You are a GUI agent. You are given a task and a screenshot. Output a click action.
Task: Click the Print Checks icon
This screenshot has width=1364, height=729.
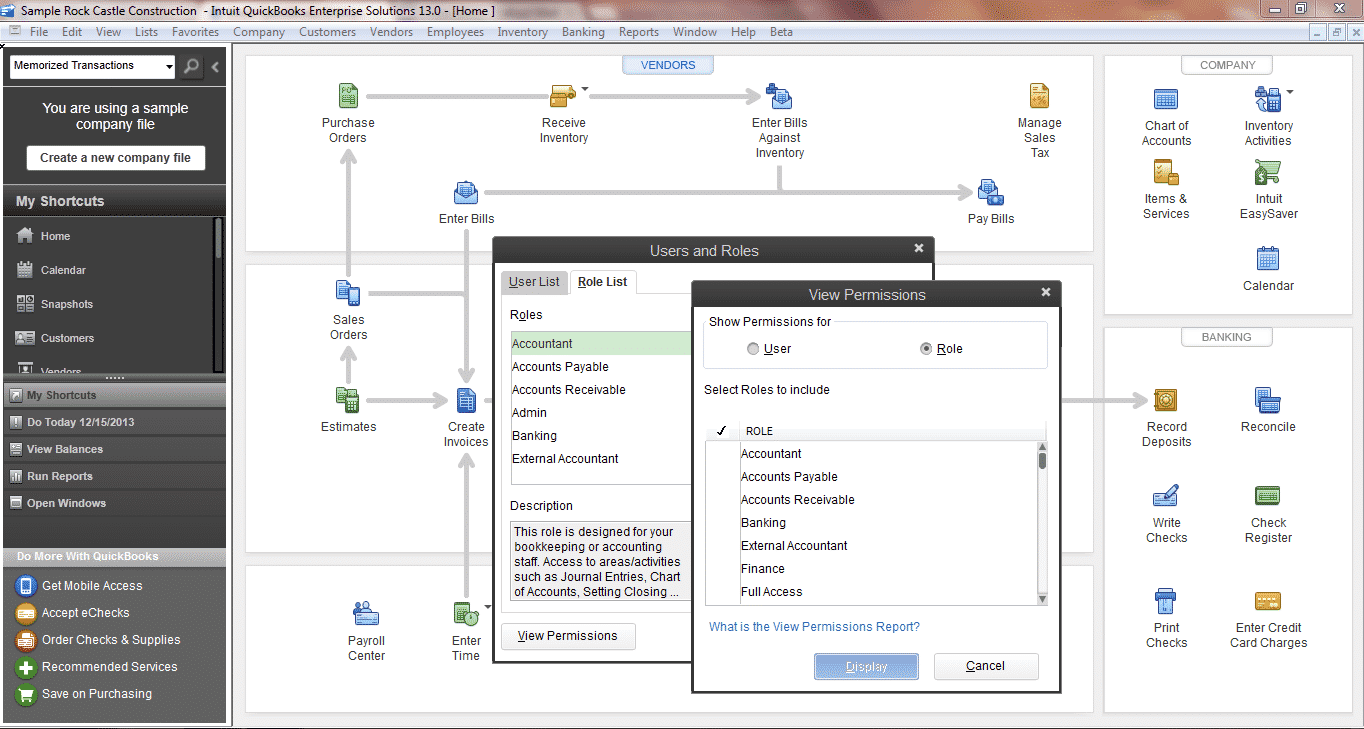point(1166,601)
